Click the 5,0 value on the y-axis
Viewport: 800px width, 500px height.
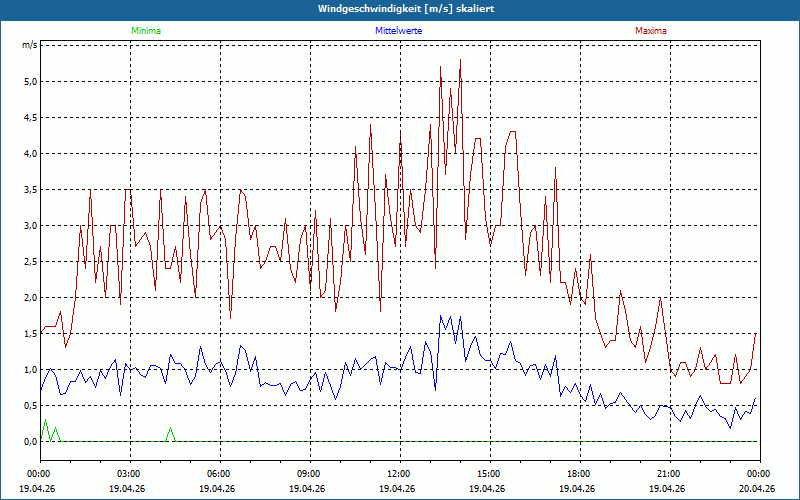(x=29, y=82)
